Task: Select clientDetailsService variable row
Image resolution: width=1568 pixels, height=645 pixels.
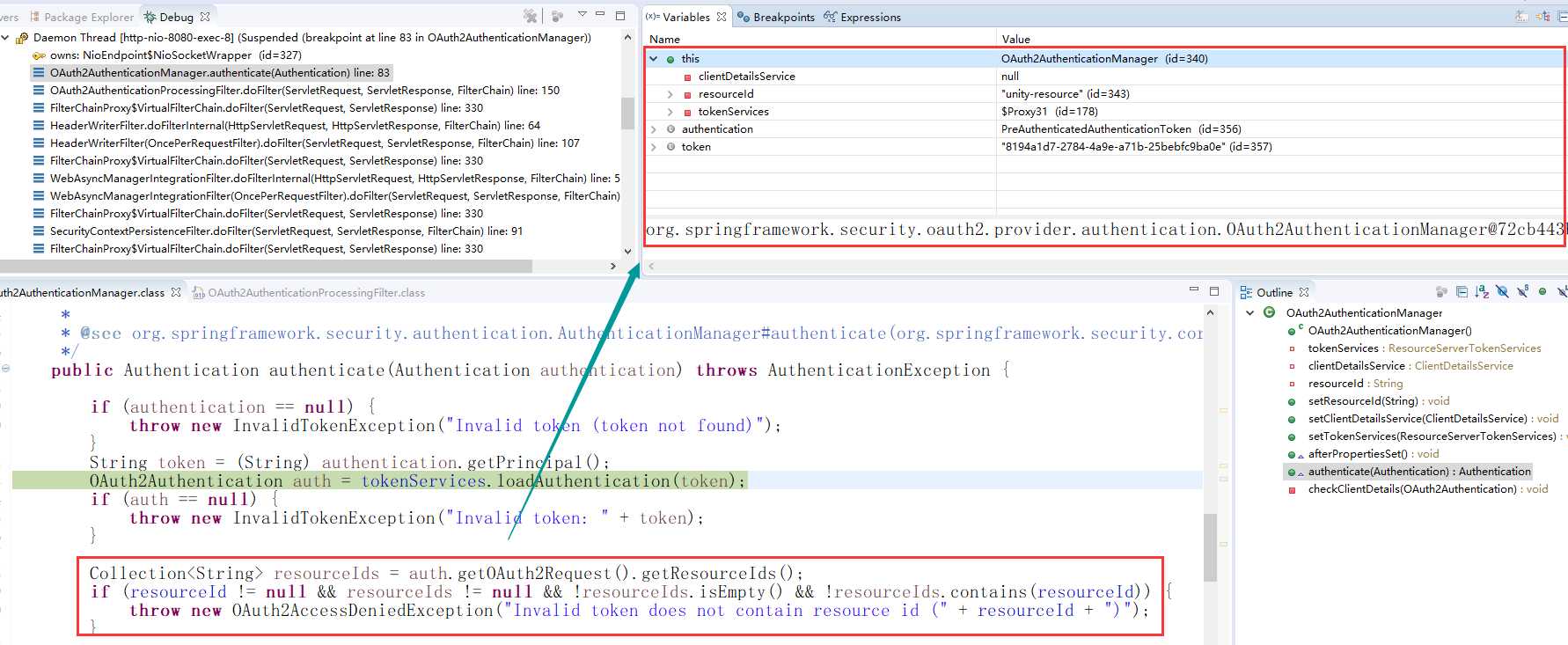Action: pyautogui.click(x=1104, y=77)
